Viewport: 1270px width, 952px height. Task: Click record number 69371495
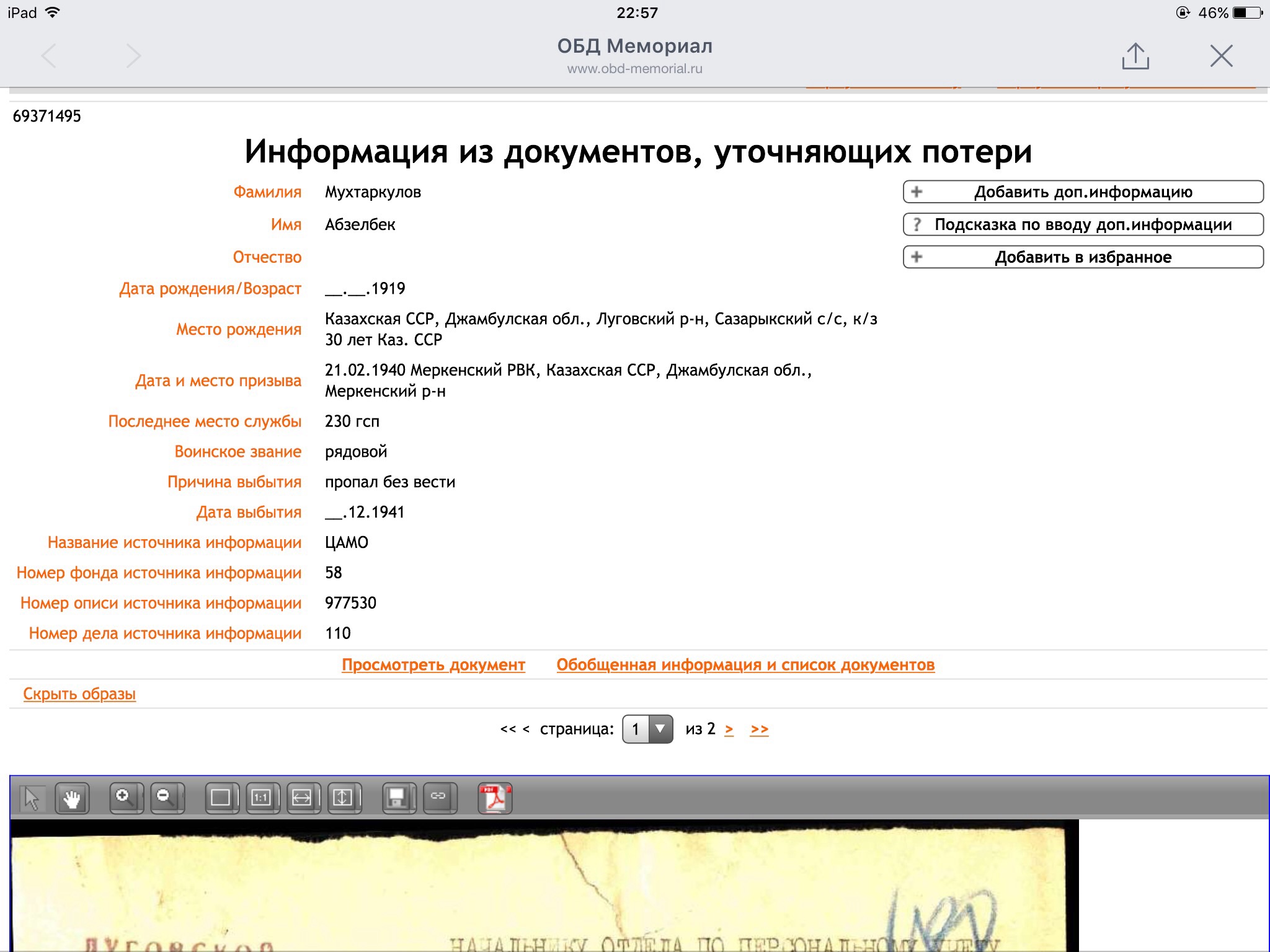pyautogui.click(x=47, y=116)
